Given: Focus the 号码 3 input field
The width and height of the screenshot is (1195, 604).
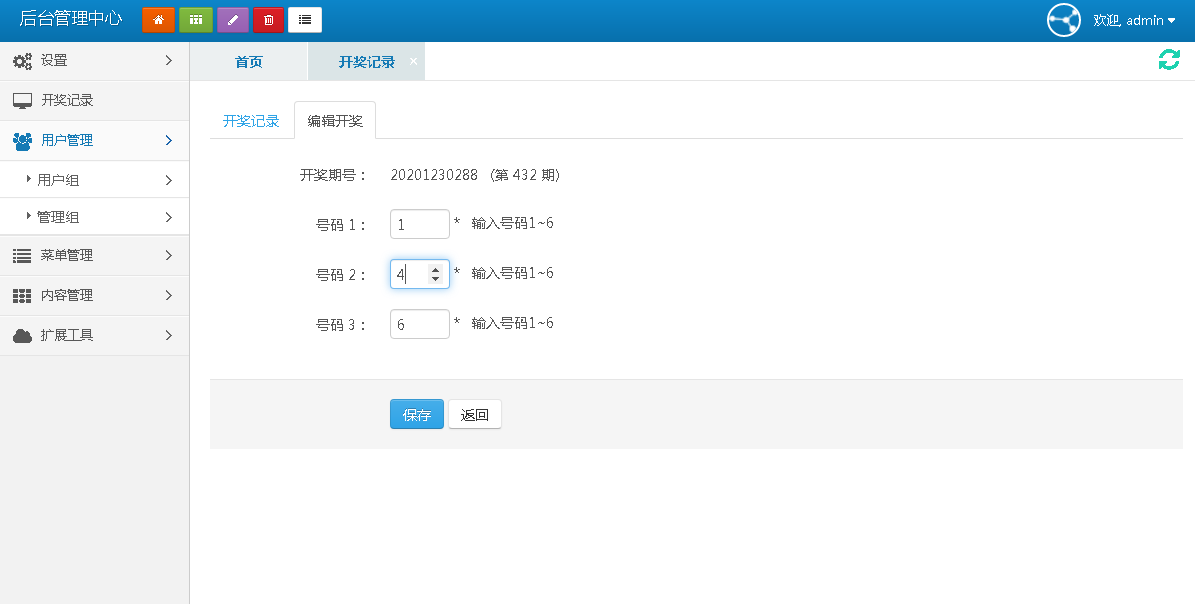Looking at the screenshot, I should [419, 324].
